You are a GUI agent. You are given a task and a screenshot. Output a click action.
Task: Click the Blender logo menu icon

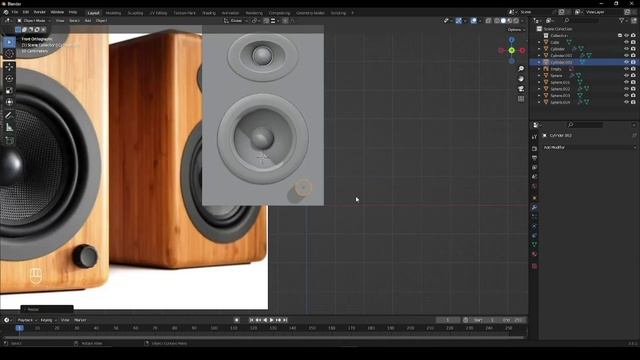point(6,12)
